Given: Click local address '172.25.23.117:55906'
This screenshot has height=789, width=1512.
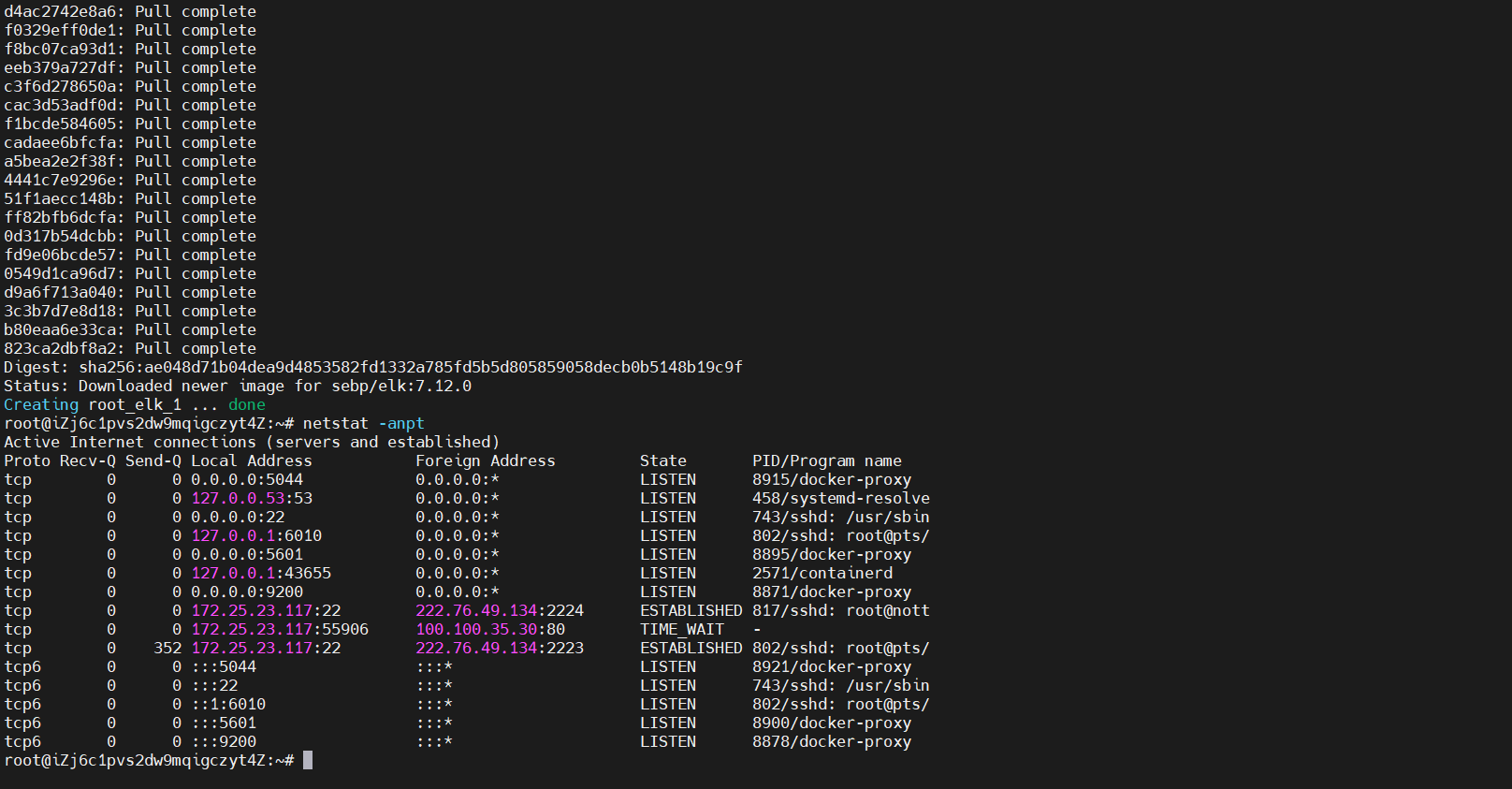Looking at the screenshot, I should [x=280, y=629].
